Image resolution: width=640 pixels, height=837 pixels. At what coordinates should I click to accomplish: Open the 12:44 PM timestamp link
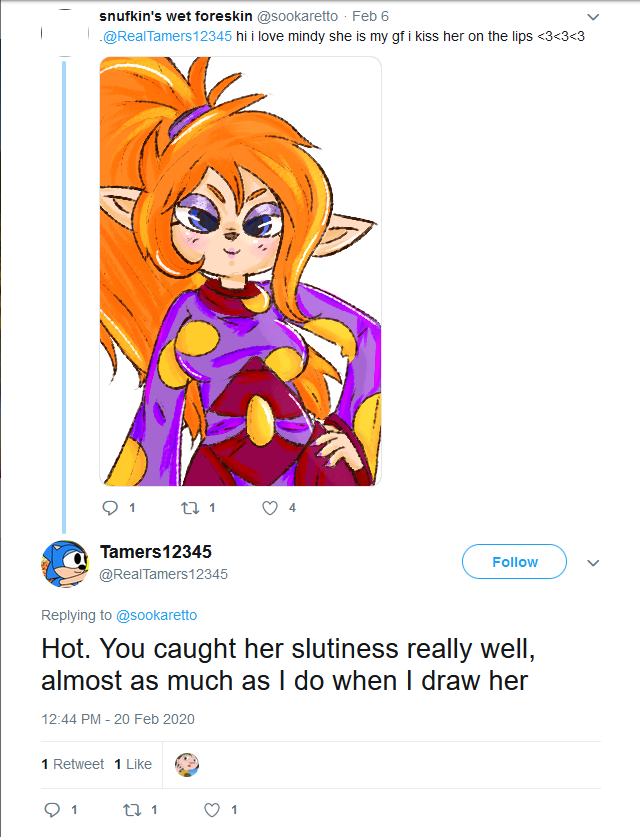[117, 719]
